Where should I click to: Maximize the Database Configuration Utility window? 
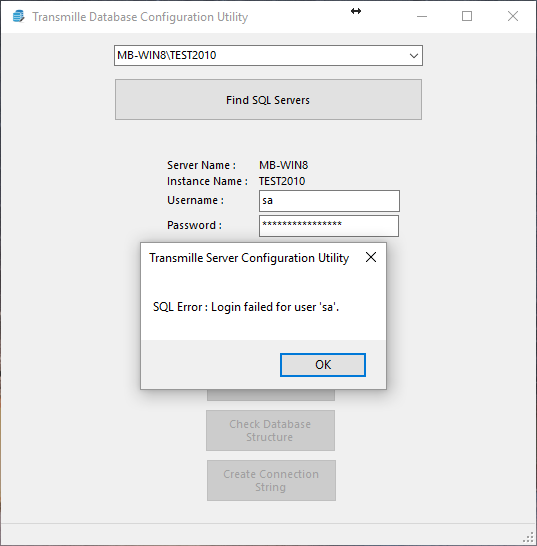(467, 16)
